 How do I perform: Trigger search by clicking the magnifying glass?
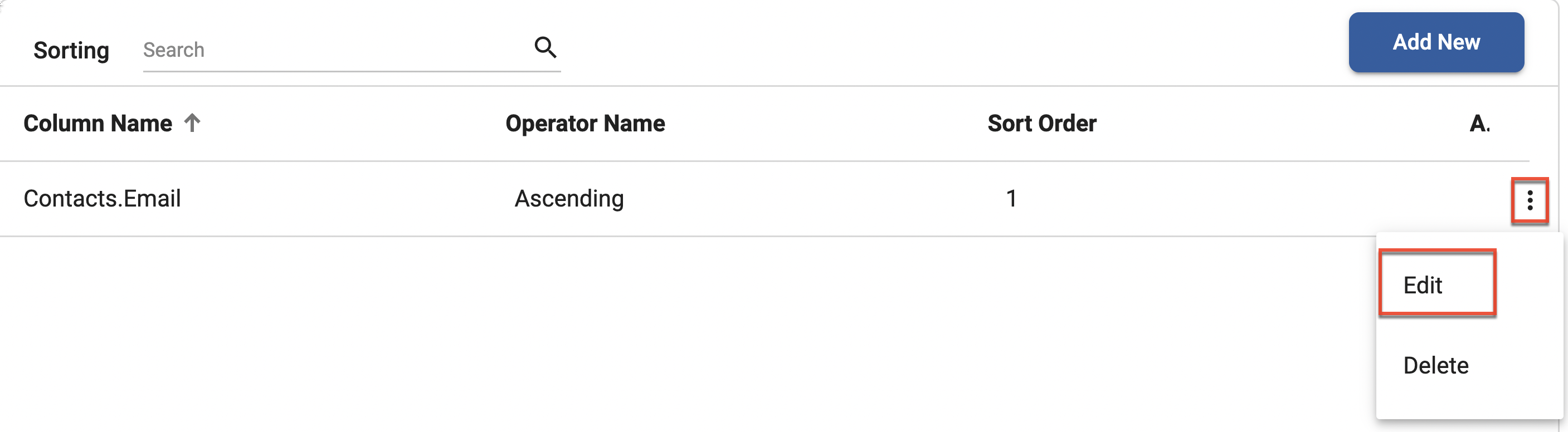click(x=546, y=47)
